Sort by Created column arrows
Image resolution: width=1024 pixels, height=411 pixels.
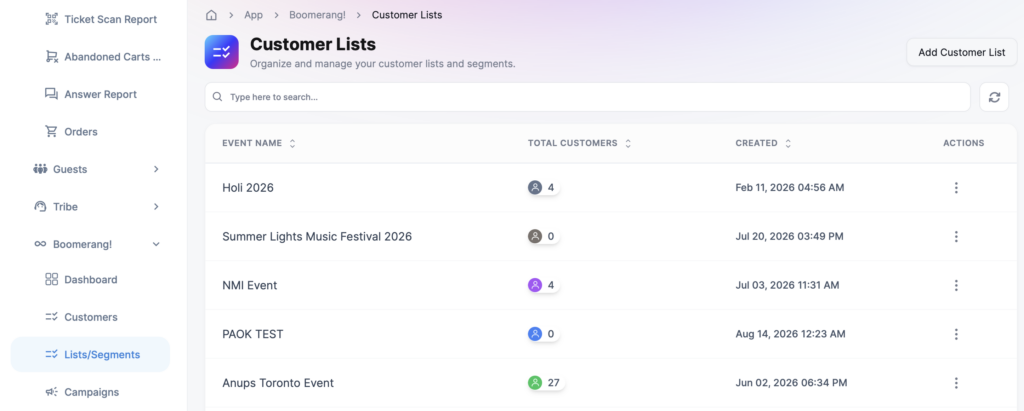point(788,143)
